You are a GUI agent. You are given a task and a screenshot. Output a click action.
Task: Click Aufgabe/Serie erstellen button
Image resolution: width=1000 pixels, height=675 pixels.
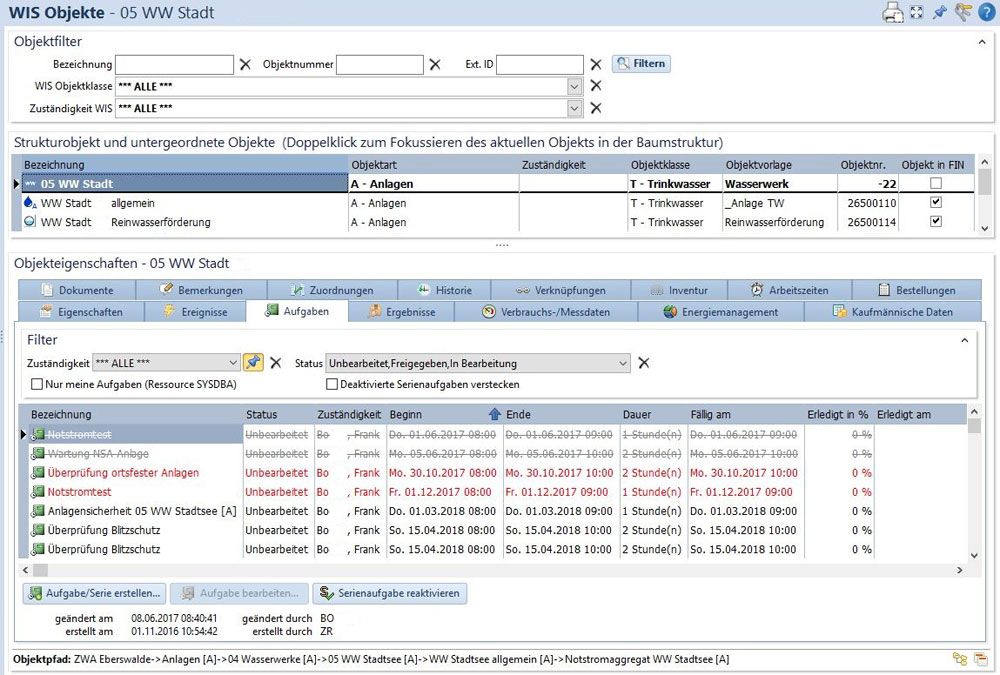(x=95, y=593)
